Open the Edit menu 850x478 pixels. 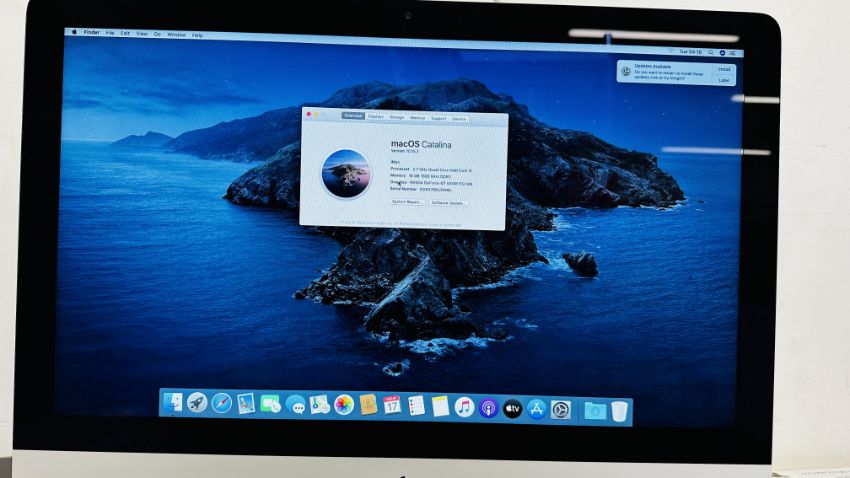125,33
